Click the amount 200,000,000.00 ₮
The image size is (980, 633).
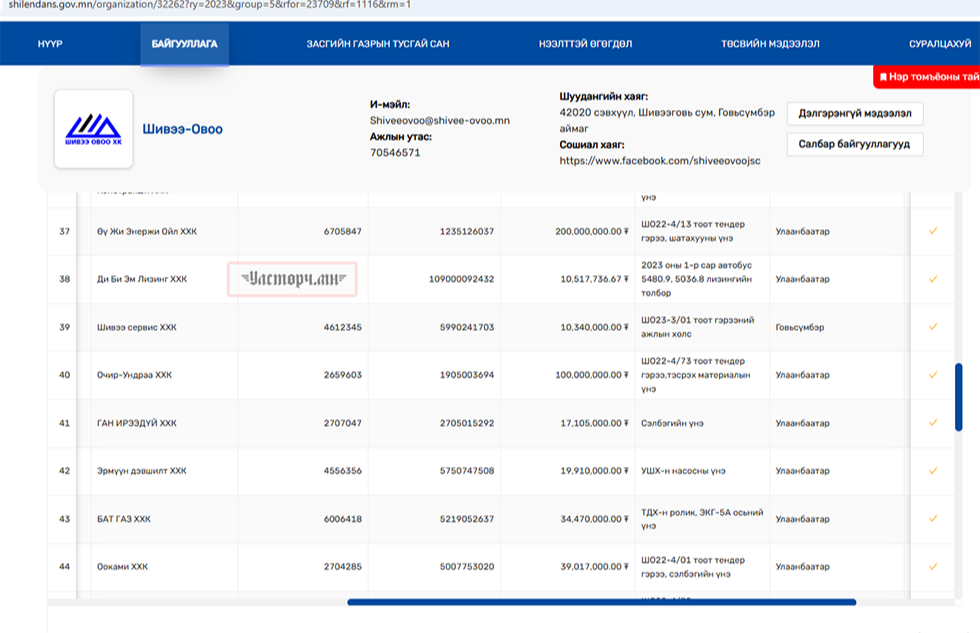point(592,231)
